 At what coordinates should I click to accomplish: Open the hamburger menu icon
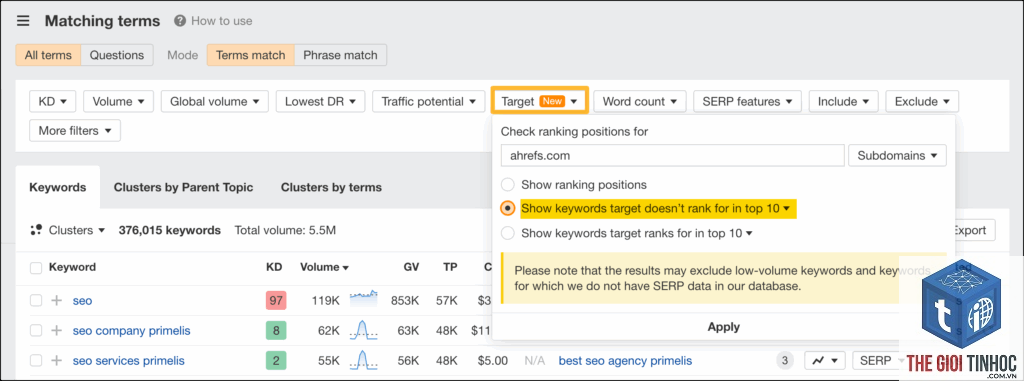point(23,21)
